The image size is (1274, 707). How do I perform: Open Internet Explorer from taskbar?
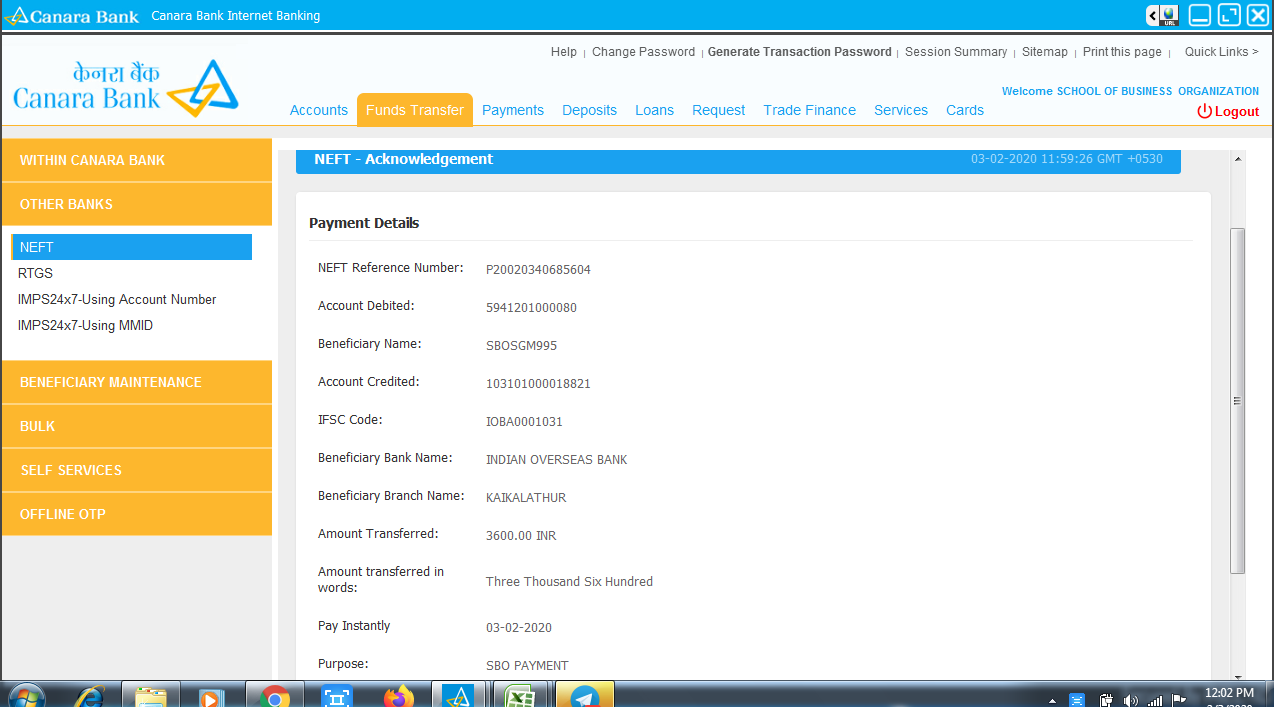(89, 696)
